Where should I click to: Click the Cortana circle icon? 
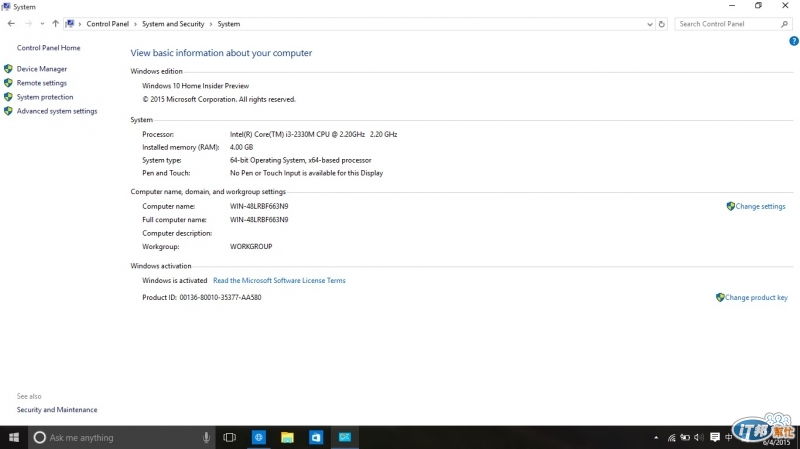click(x=39, y=437)
